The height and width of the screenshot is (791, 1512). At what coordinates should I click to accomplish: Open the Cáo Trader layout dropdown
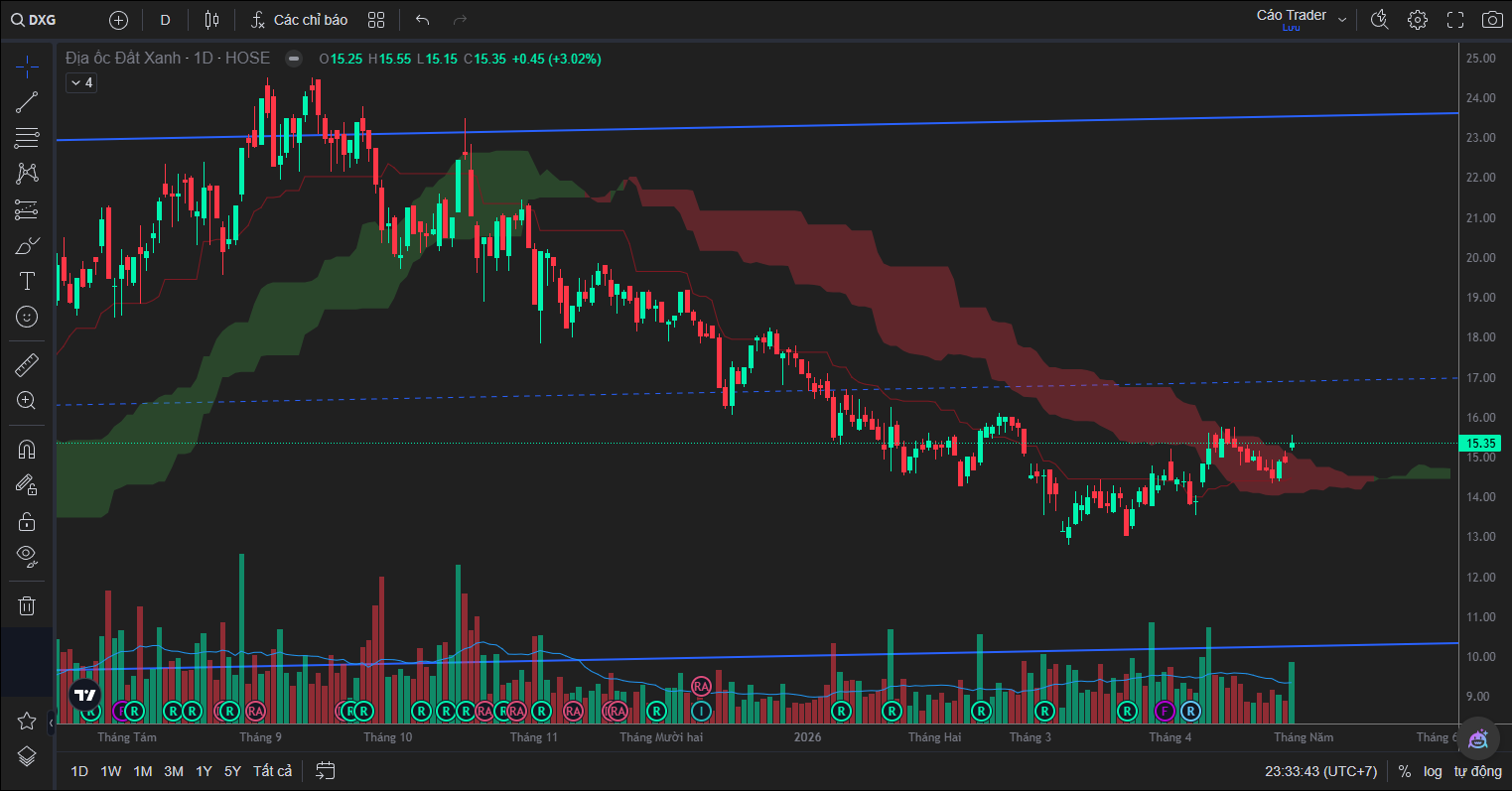(1302, 19)
